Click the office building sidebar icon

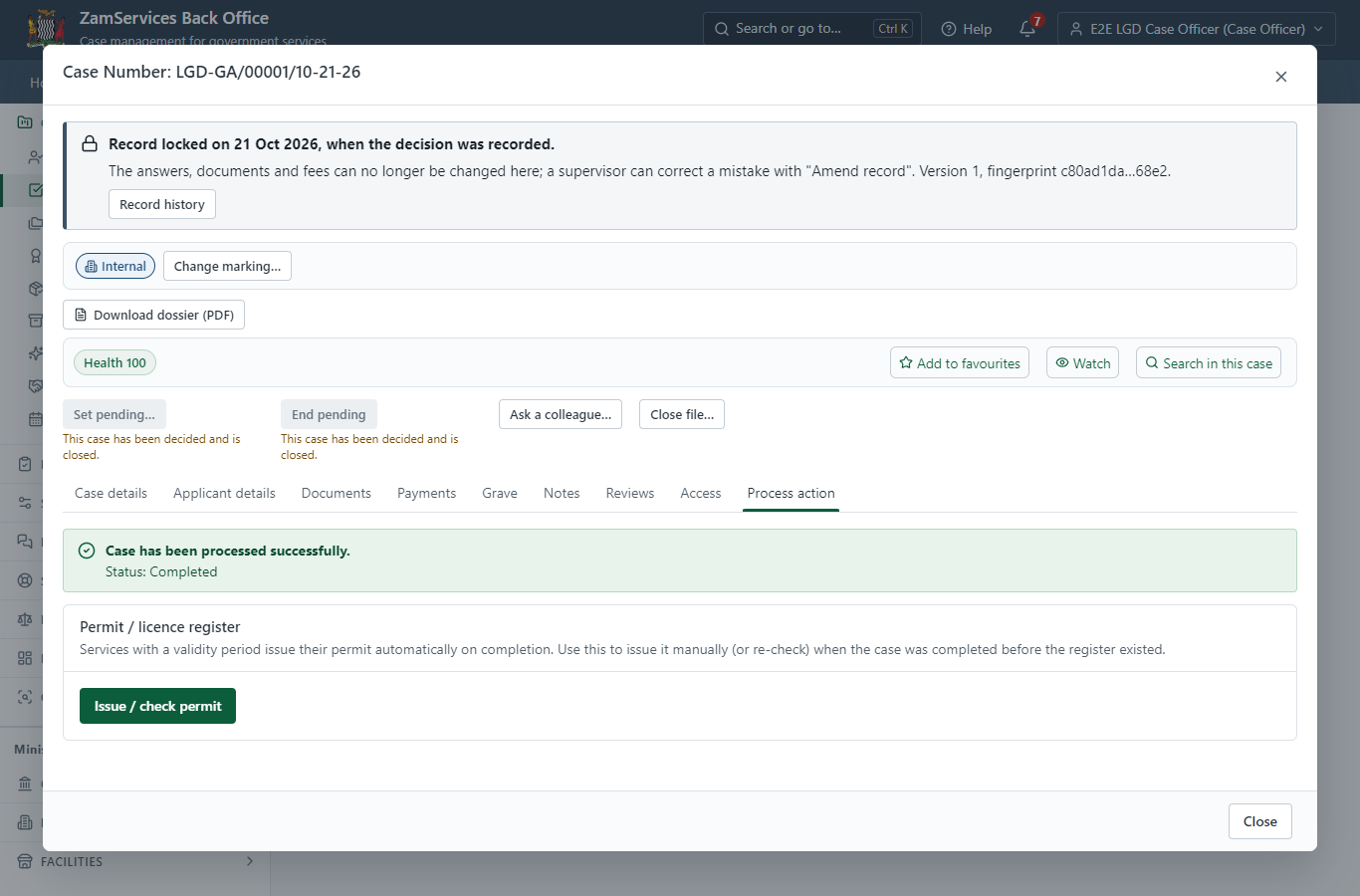click(25, 822)
